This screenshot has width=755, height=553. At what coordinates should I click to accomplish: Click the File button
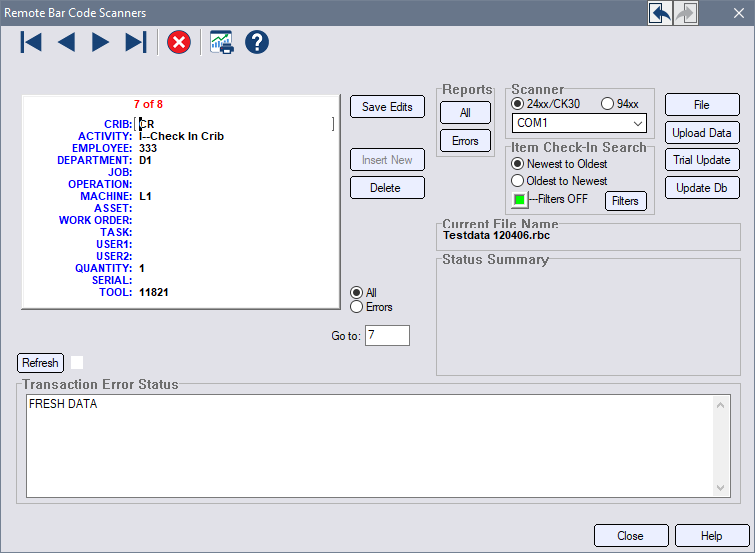coord(702,105)
